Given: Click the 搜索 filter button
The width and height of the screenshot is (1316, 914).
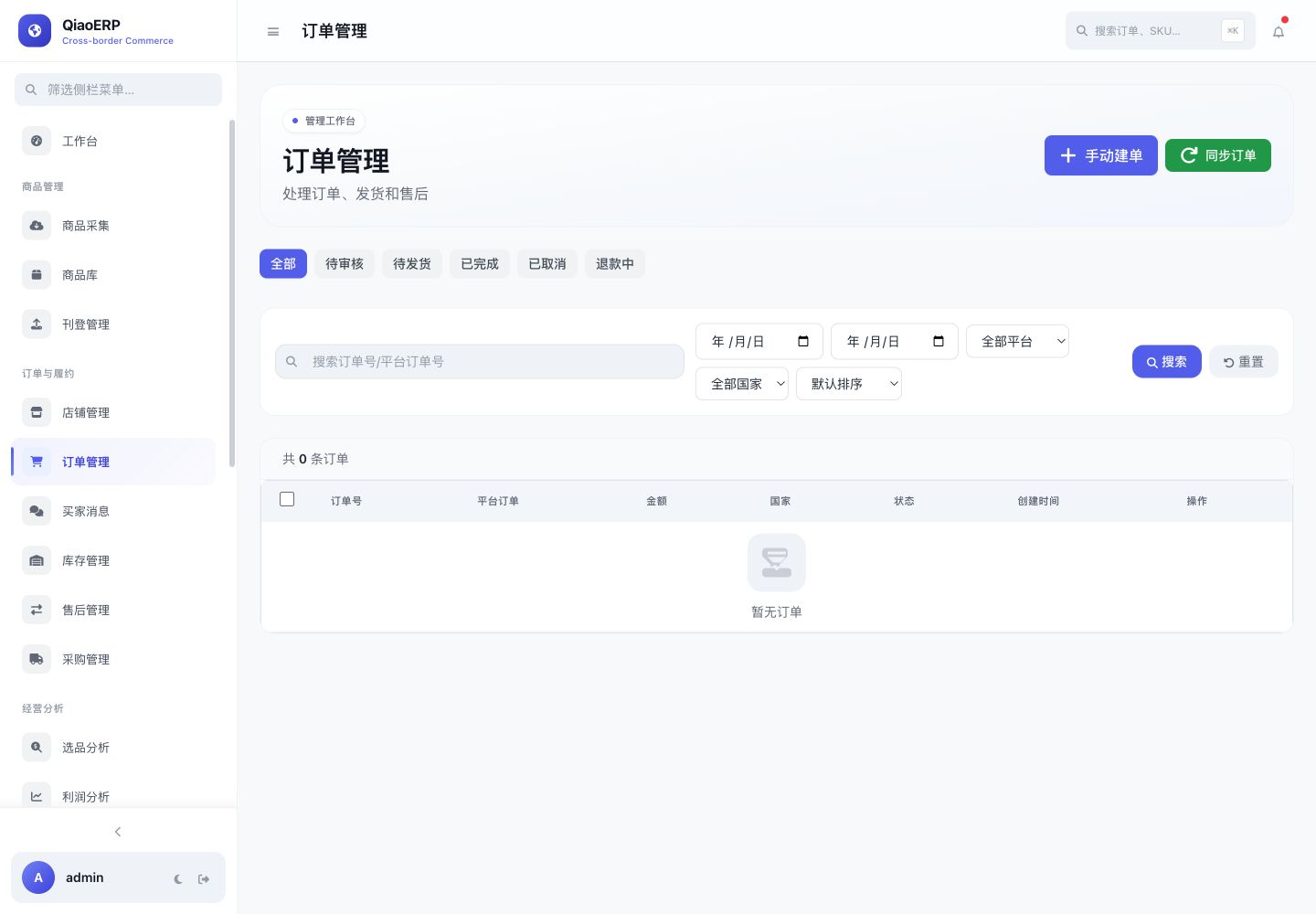Looking at the screenshot, I should click(1167, 362).
